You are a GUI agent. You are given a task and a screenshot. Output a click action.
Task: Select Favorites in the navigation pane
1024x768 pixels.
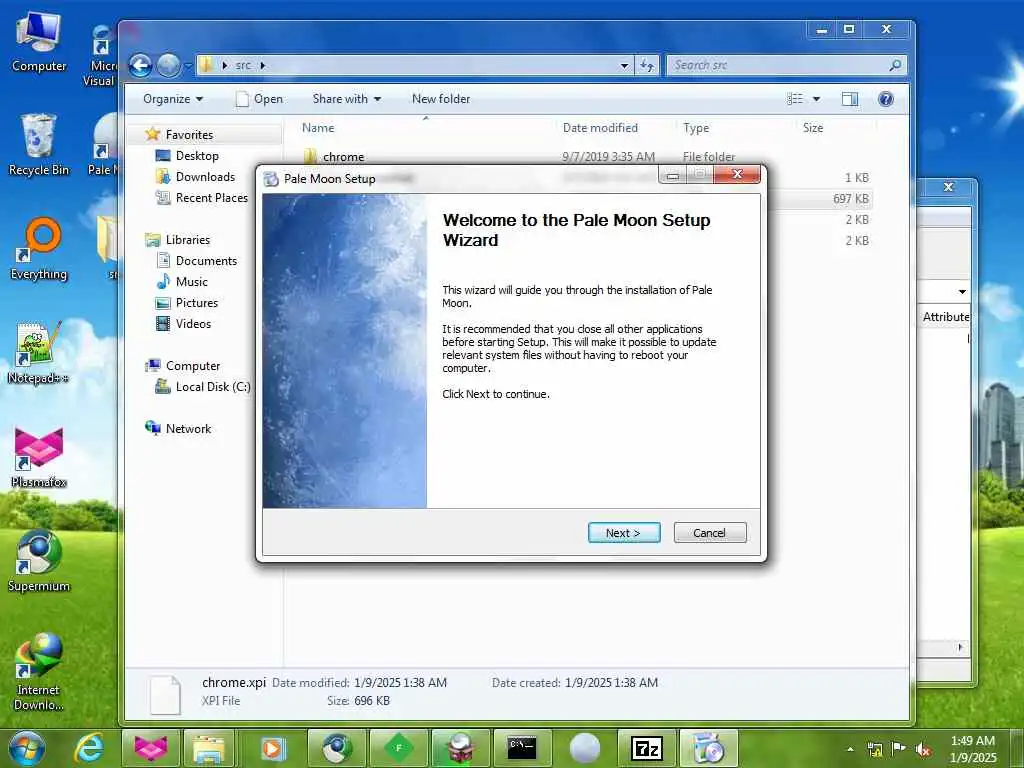click(189, 135)
